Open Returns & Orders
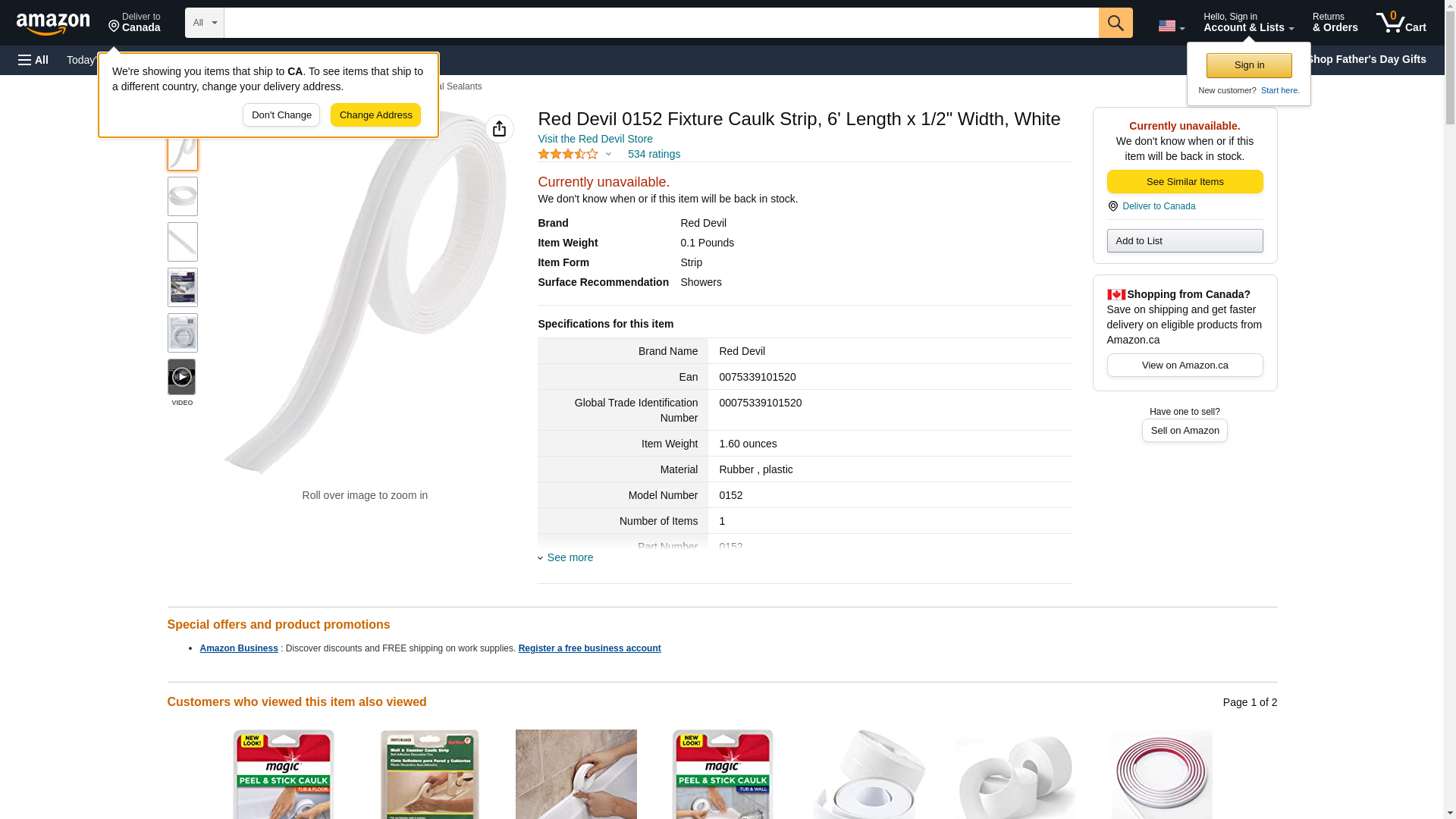 [1335, 23]
